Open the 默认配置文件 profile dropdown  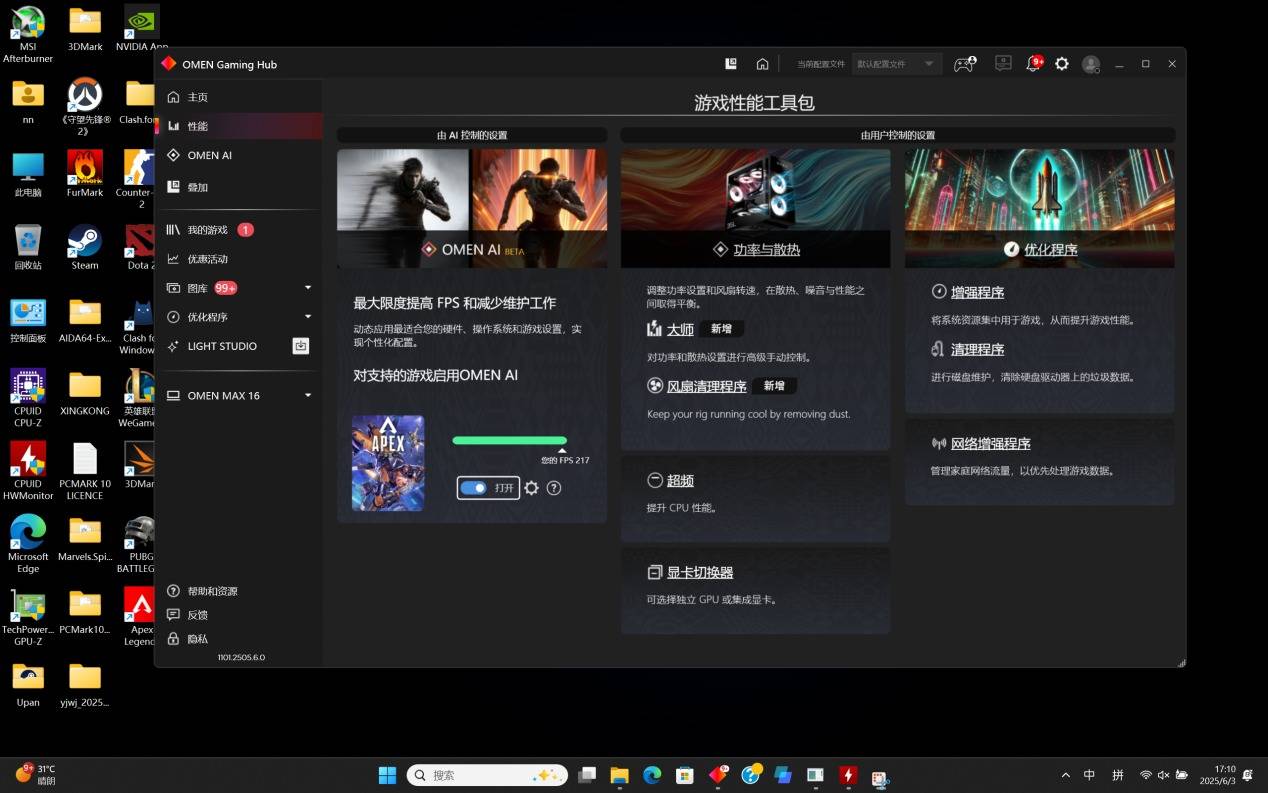click(x=896, y=64)
